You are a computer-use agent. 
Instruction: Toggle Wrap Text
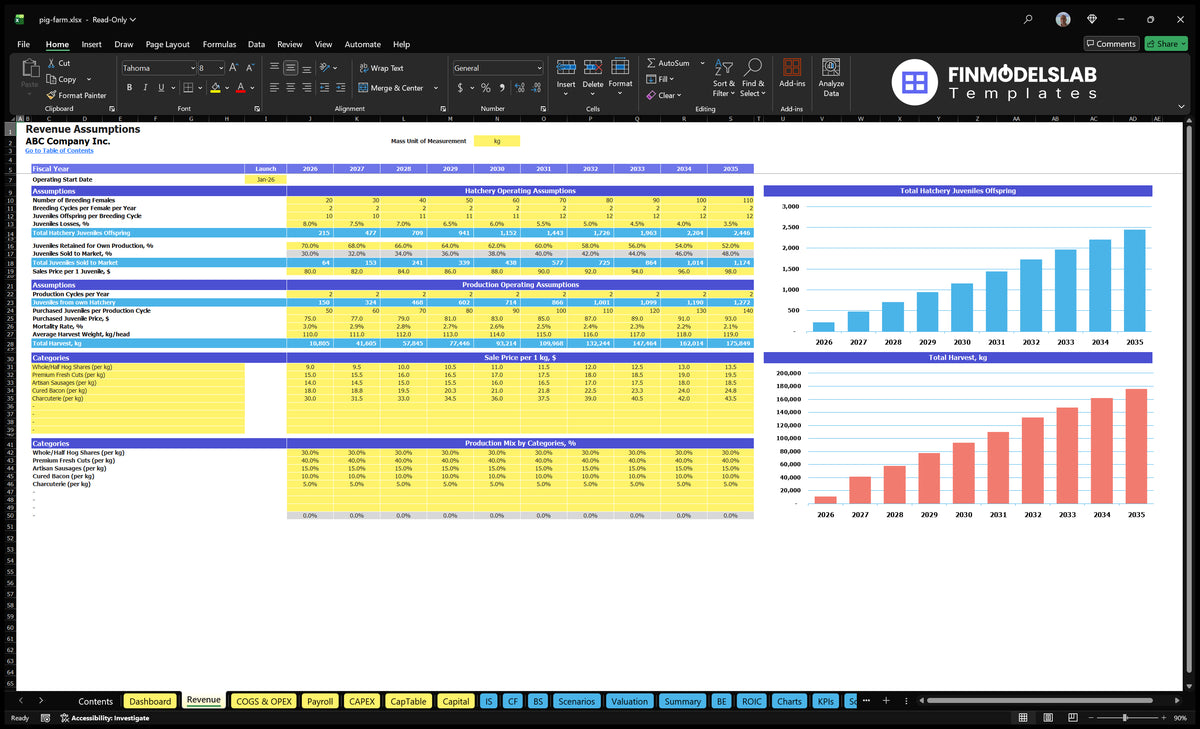click(381, 68)
